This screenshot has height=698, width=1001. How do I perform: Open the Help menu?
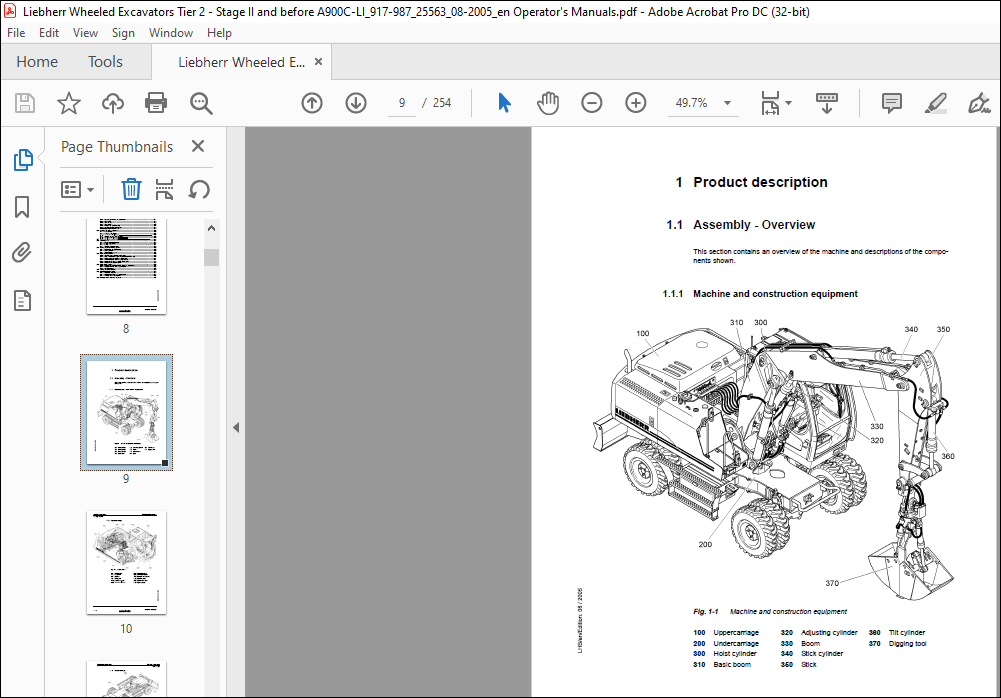coord(219,33)
